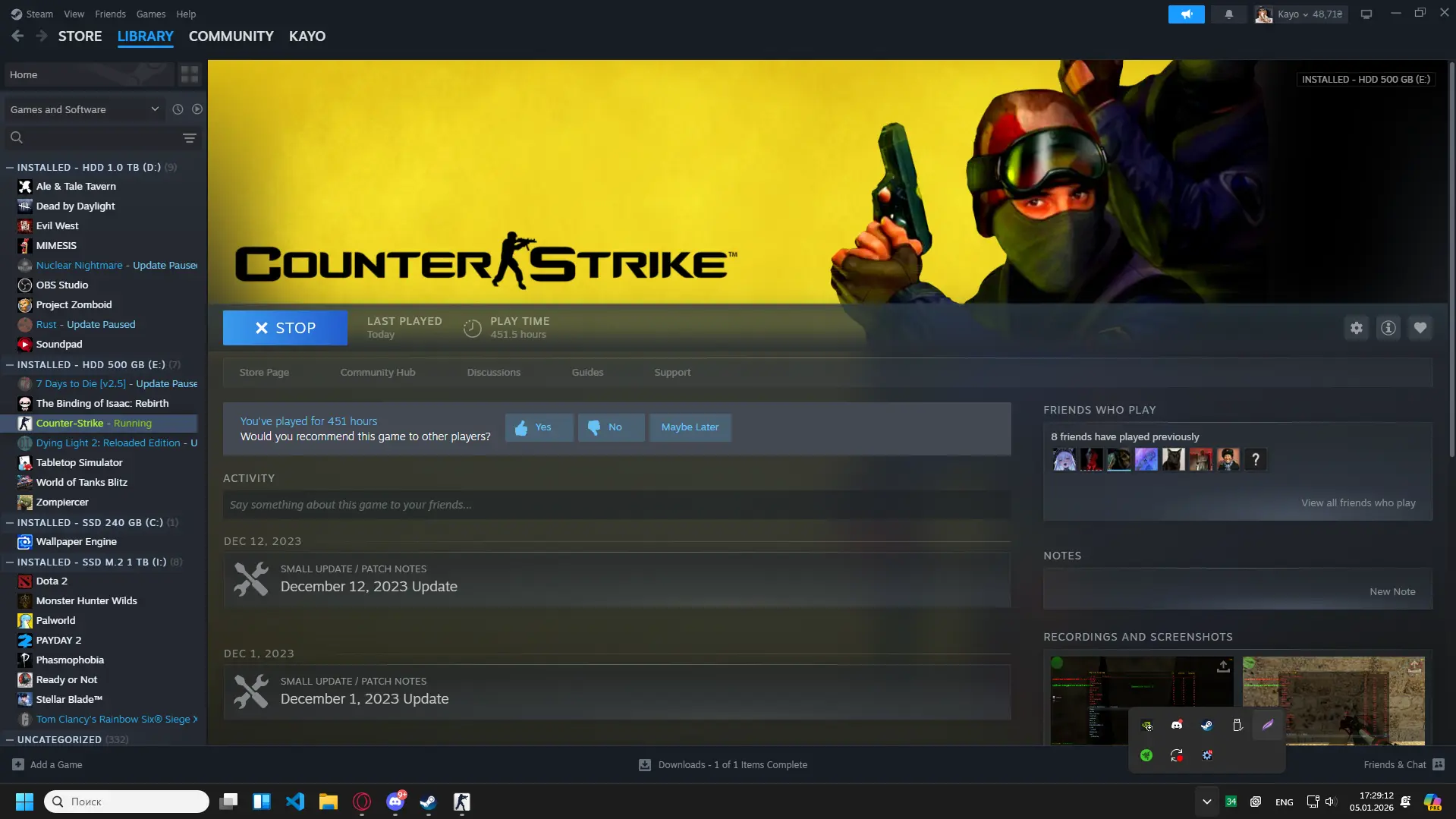The width and height of the screenshot is (1456, 819).
Task: Open the Friends & Chat icon
Action: click(x=1439, y=764)
